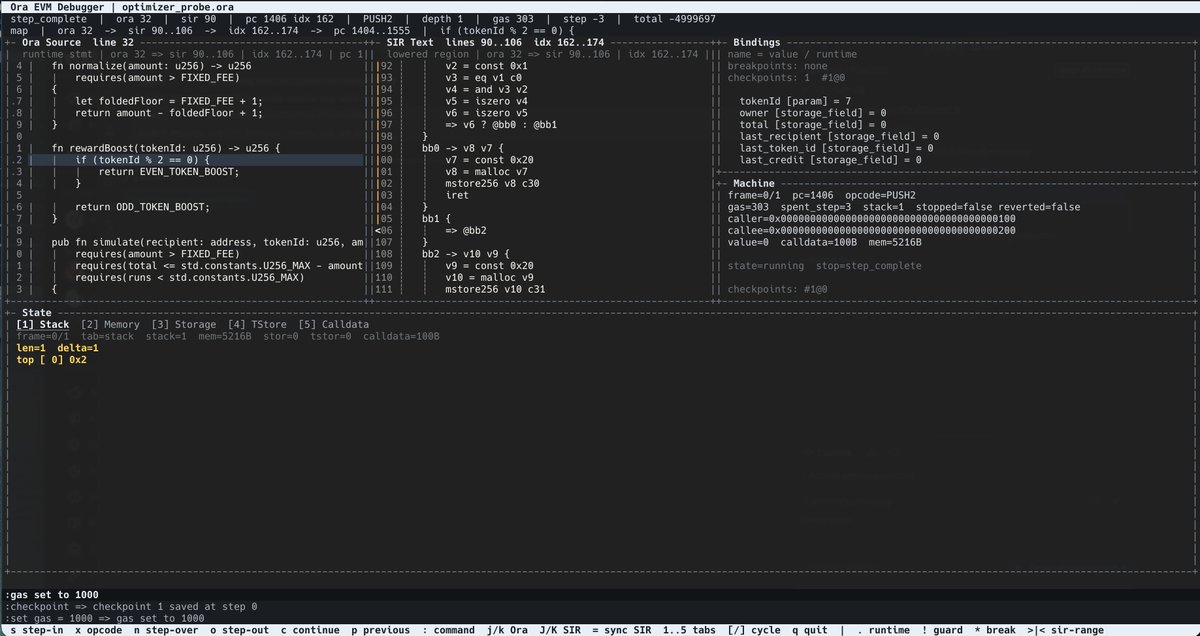The width and height of the screenshot is (1200, 636).
Task: Click the 'Ora Source line 32' panel title
Action: click(78, 43)
